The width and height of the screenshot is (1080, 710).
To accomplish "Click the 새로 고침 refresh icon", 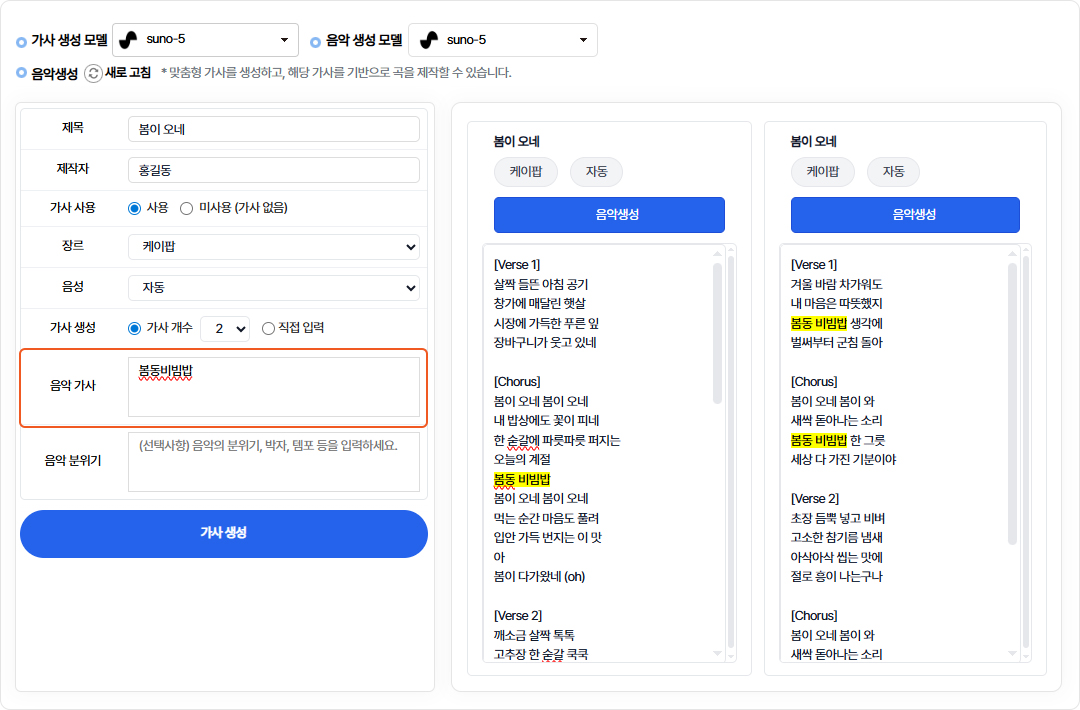I will 93,73.
